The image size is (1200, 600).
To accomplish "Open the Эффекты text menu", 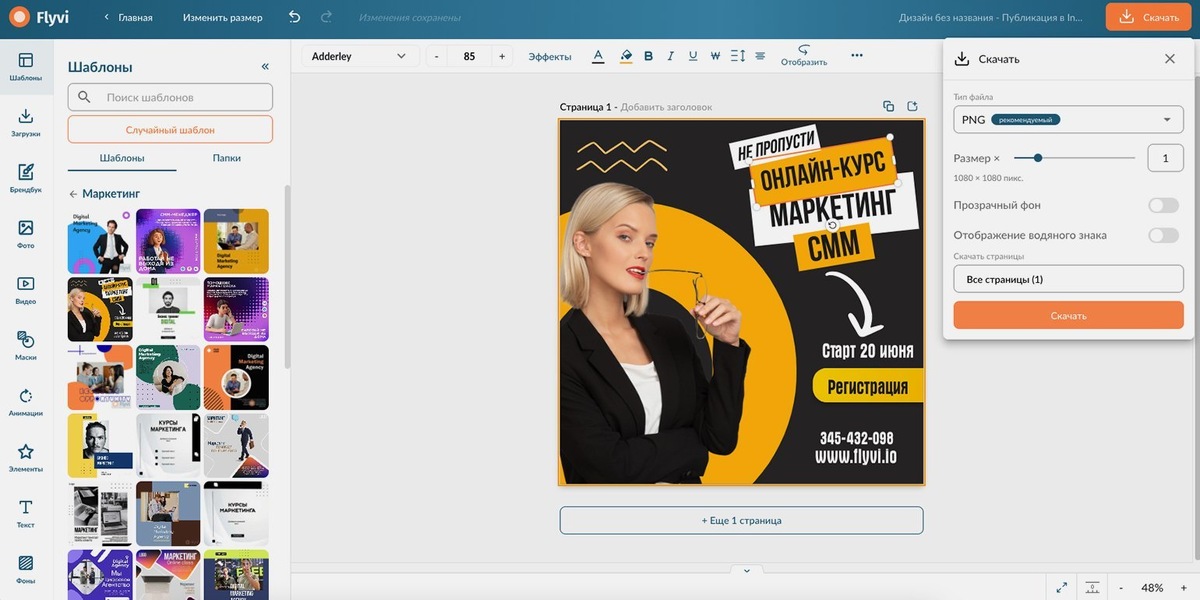I will (550, 57).
